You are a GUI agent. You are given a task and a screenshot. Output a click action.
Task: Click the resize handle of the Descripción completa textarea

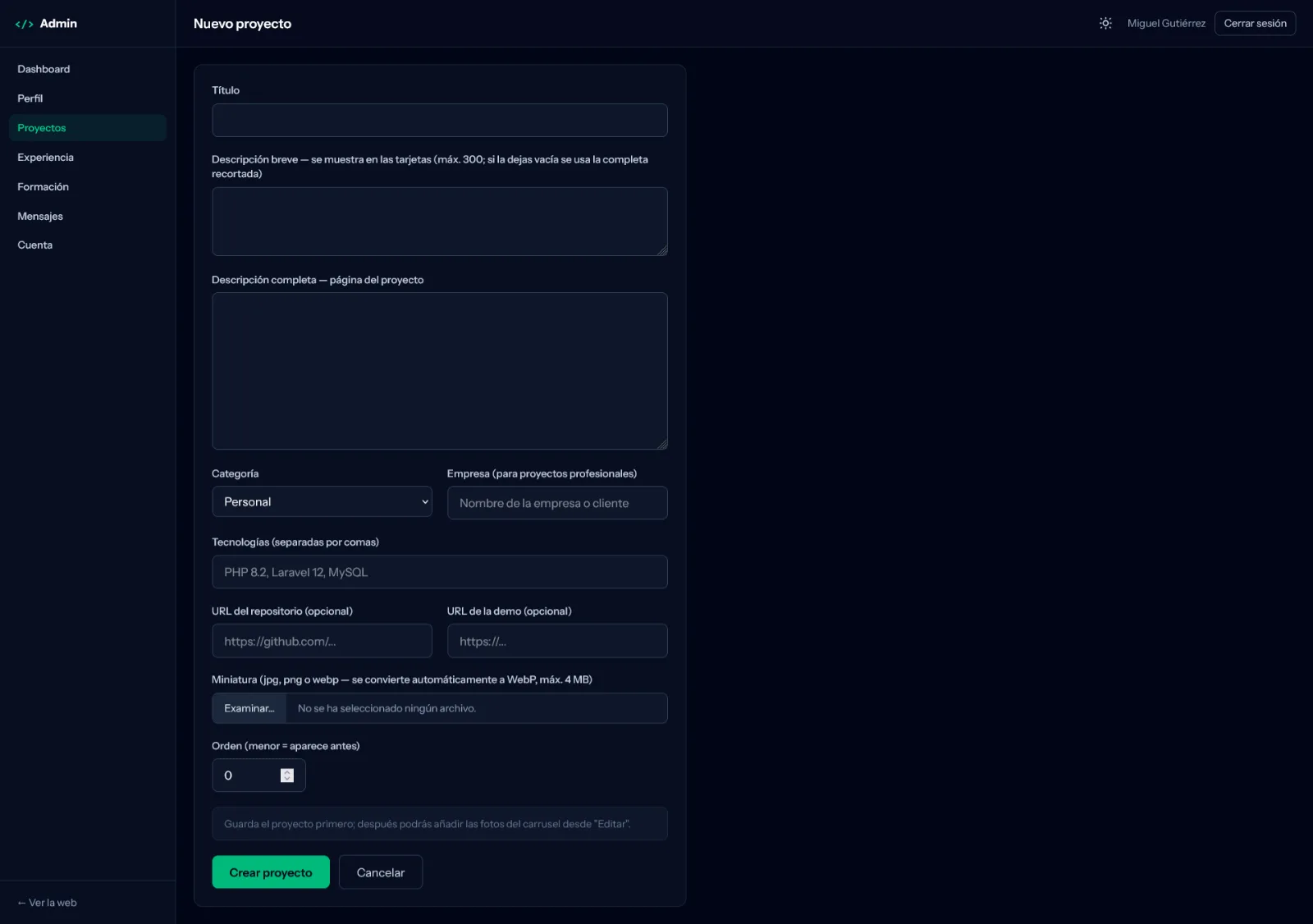pos(662,444)
